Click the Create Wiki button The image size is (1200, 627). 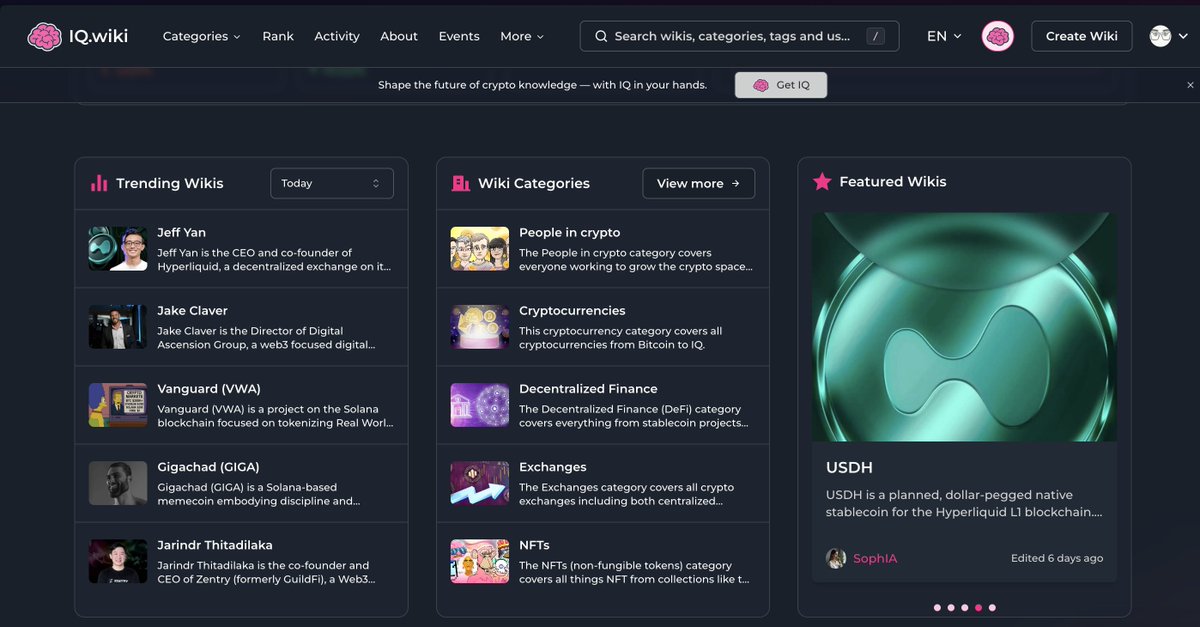[1082, 36]
